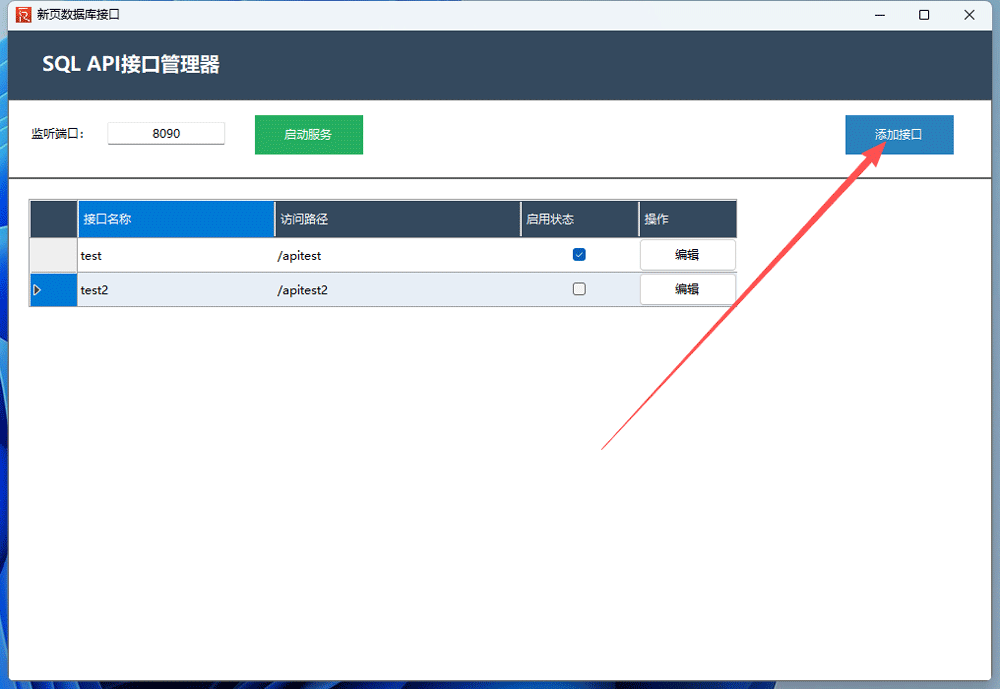
Task: Minimize the 新页数据库接口 window
Action: 880,15
